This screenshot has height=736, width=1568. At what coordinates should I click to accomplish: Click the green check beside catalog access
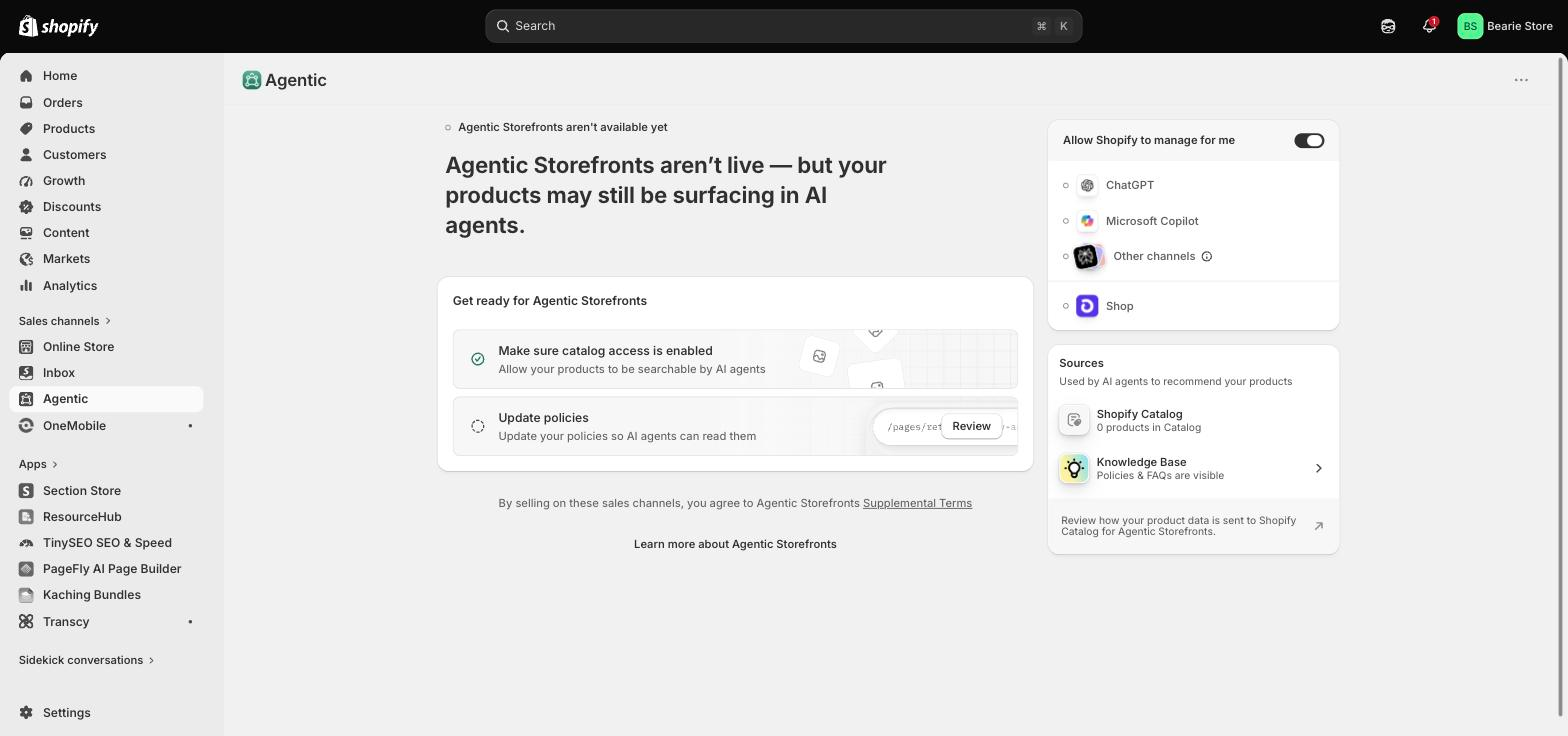pos(478,359)
